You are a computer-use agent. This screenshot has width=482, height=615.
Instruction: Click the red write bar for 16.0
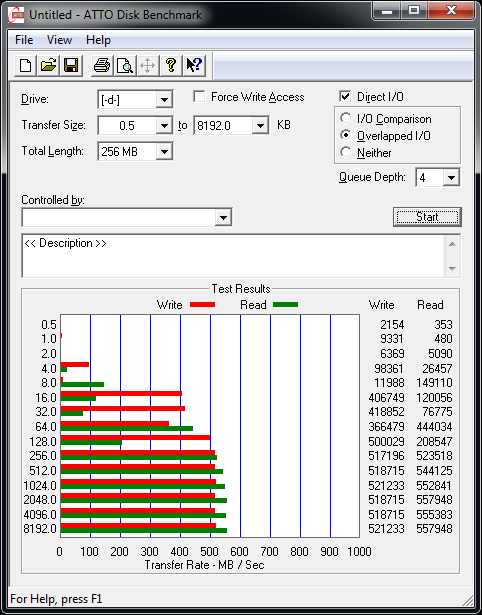coord(121,393)
